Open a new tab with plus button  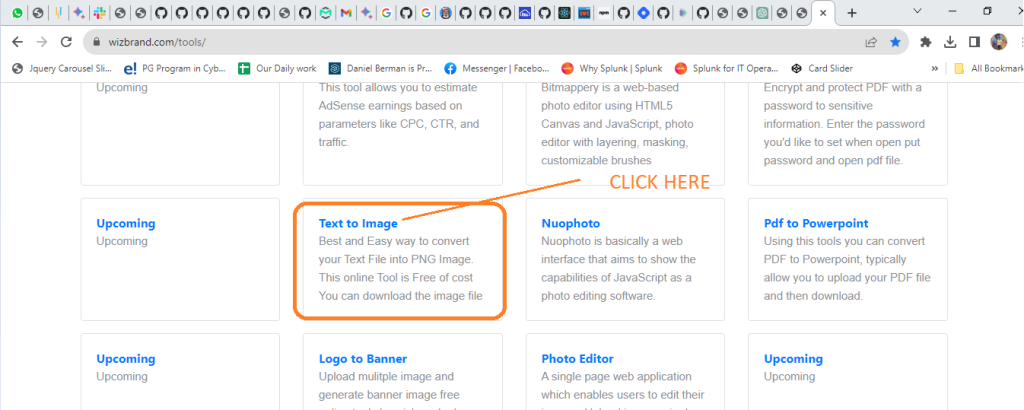click(x=852, y=13)
